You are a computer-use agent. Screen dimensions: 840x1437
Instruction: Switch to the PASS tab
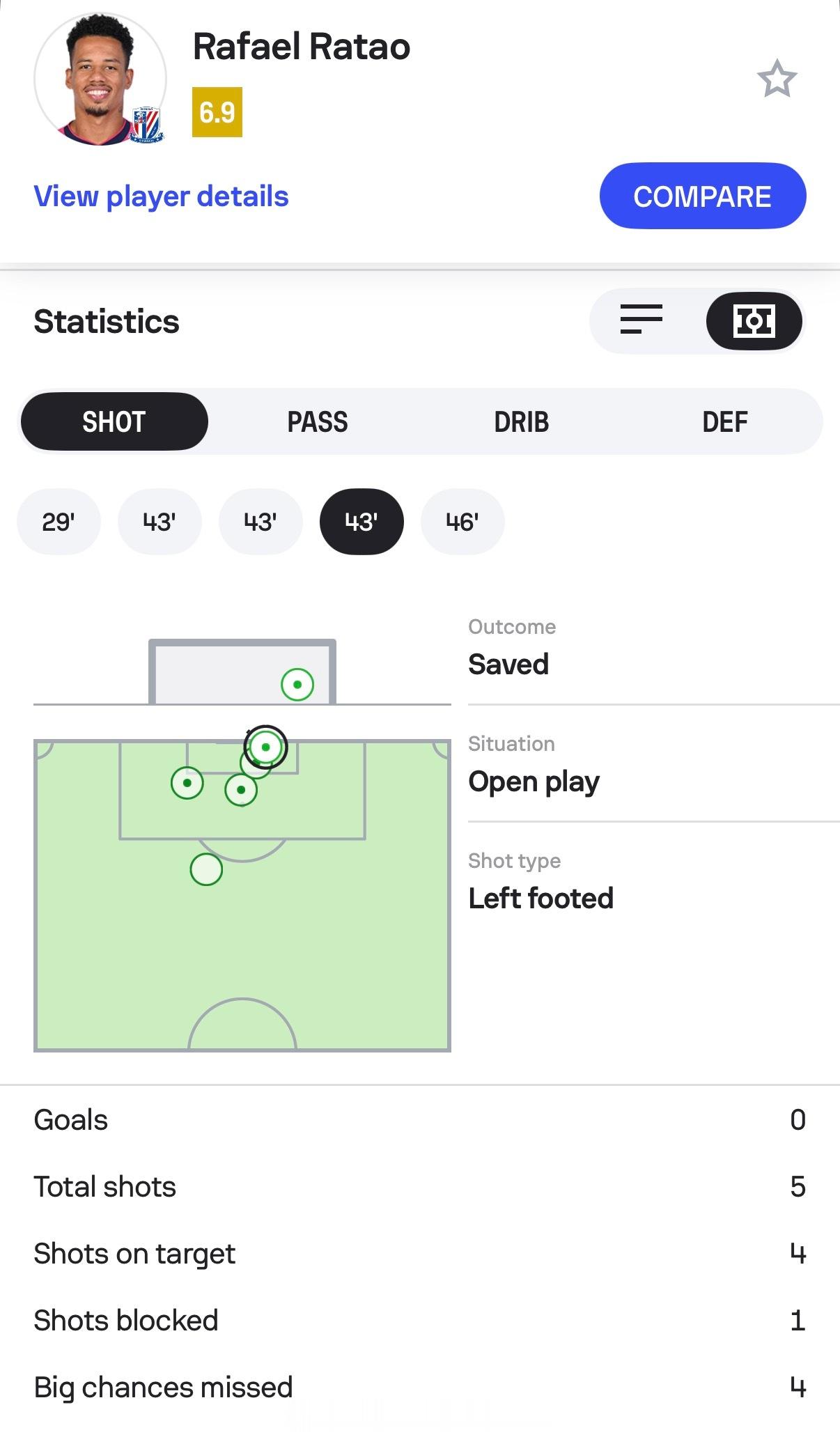pyautogui.click(x=318, y=421)
